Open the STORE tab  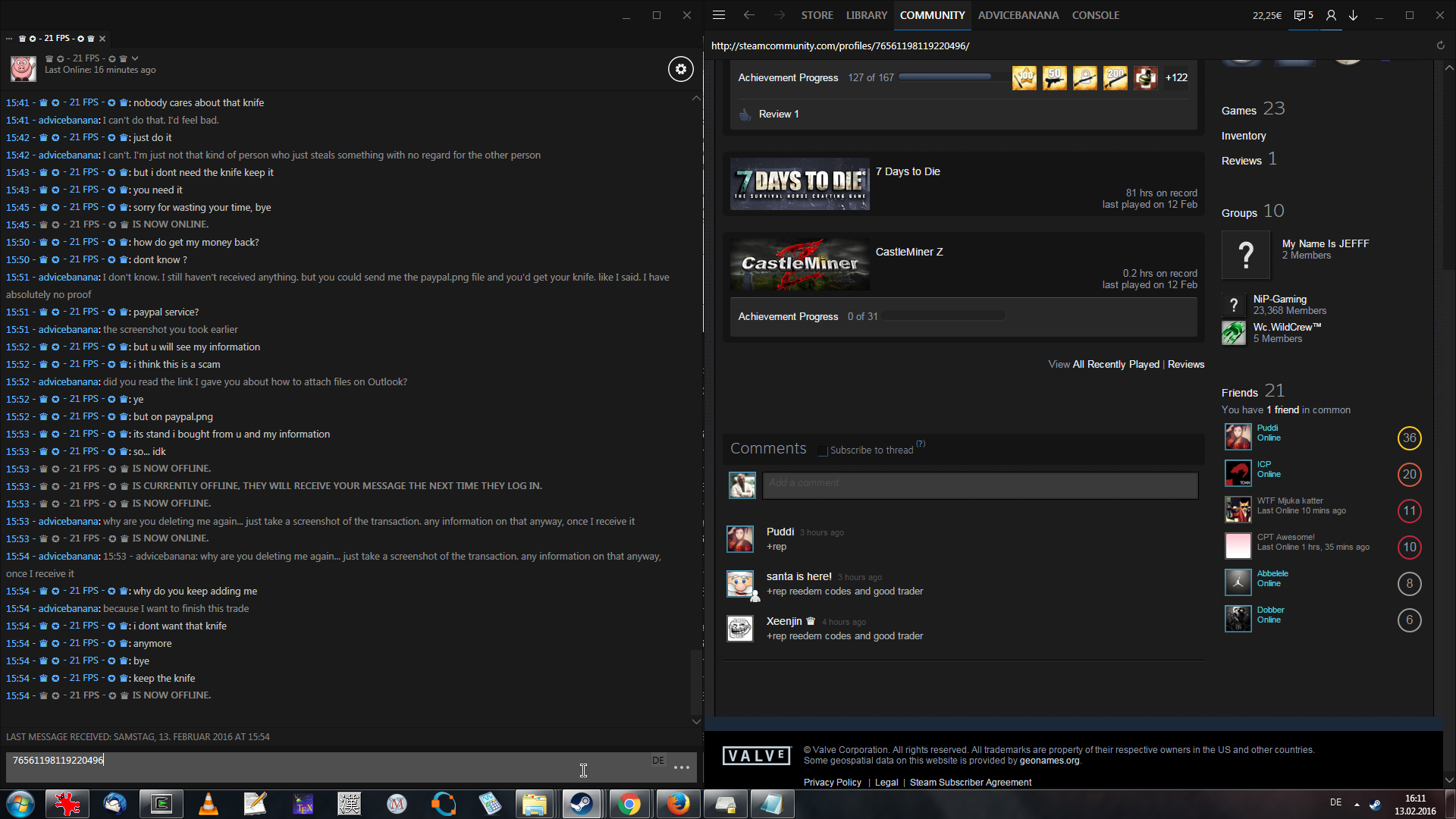tap(817, 15)
